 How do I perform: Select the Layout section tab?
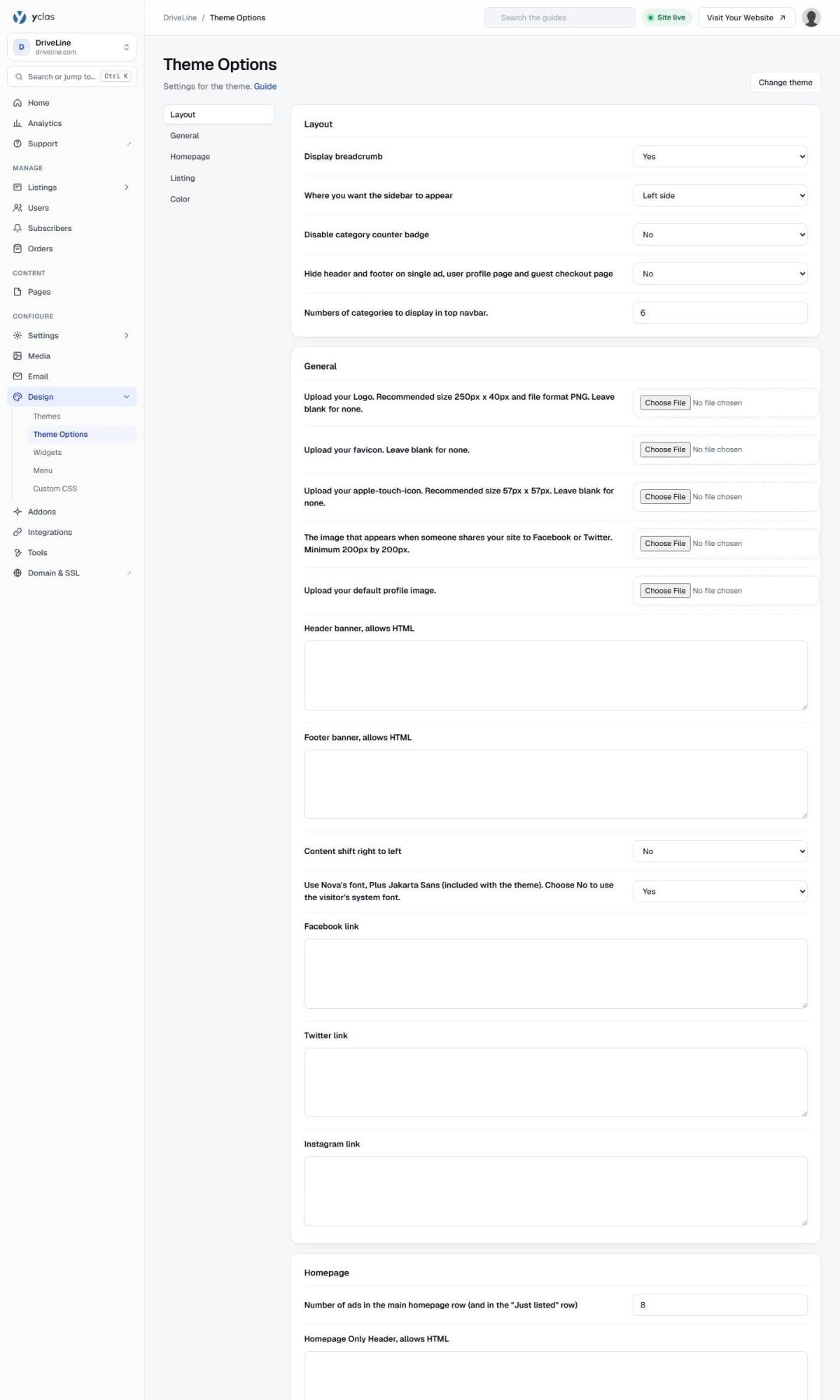point(218,115)
